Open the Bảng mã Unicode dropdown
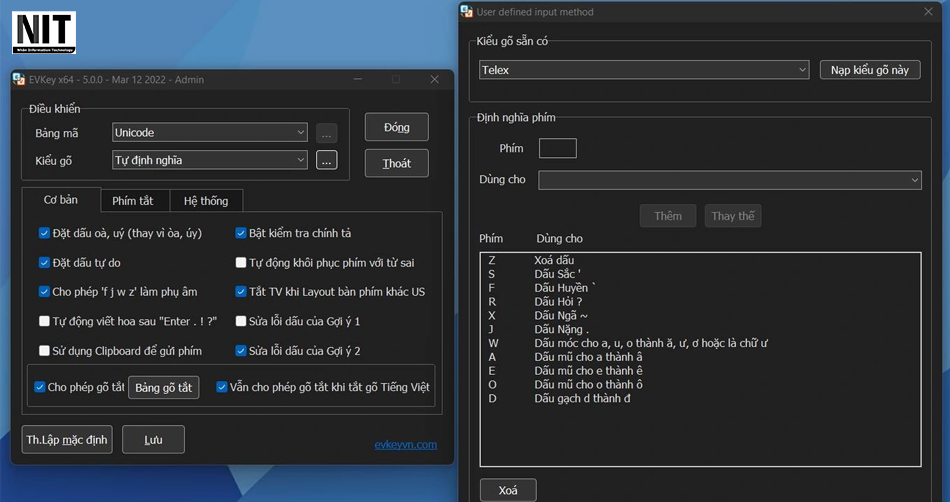The height and width of the screenshot is (502, 950). (x=210, y=133)
